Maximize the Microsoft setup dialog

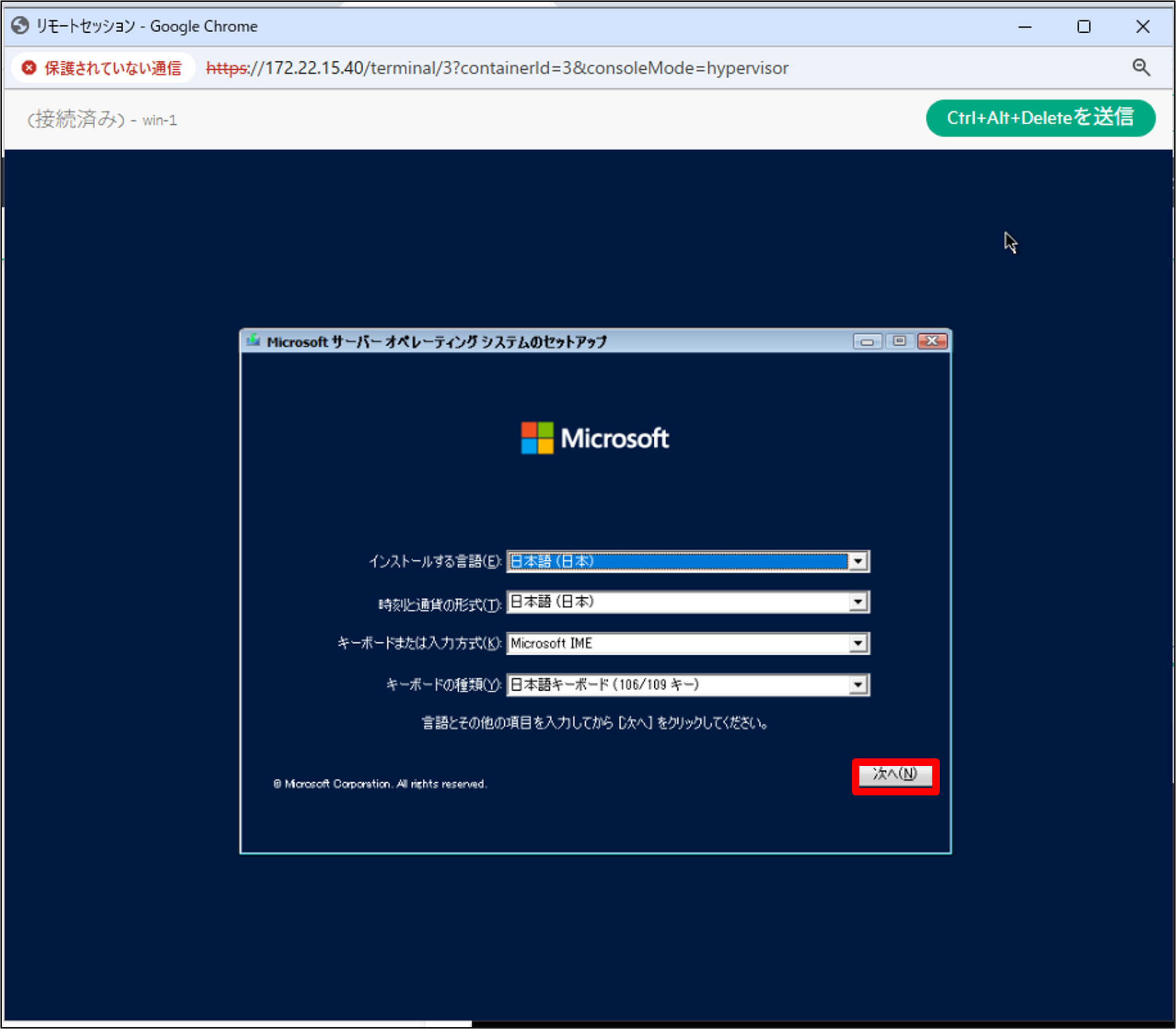[x=899, y=341]
